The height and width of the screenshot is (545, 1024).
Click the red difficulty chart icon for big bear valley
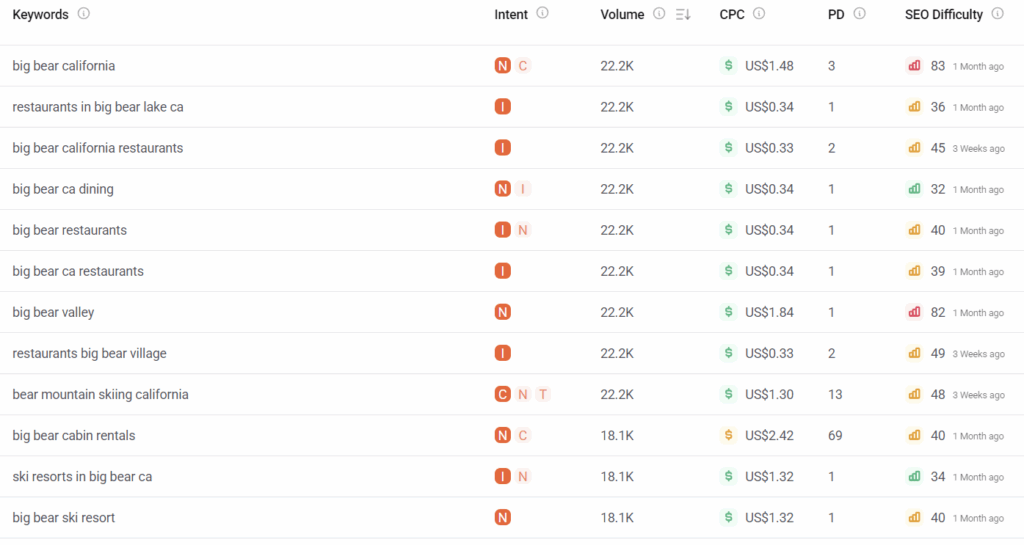click(x=914, y=313)
